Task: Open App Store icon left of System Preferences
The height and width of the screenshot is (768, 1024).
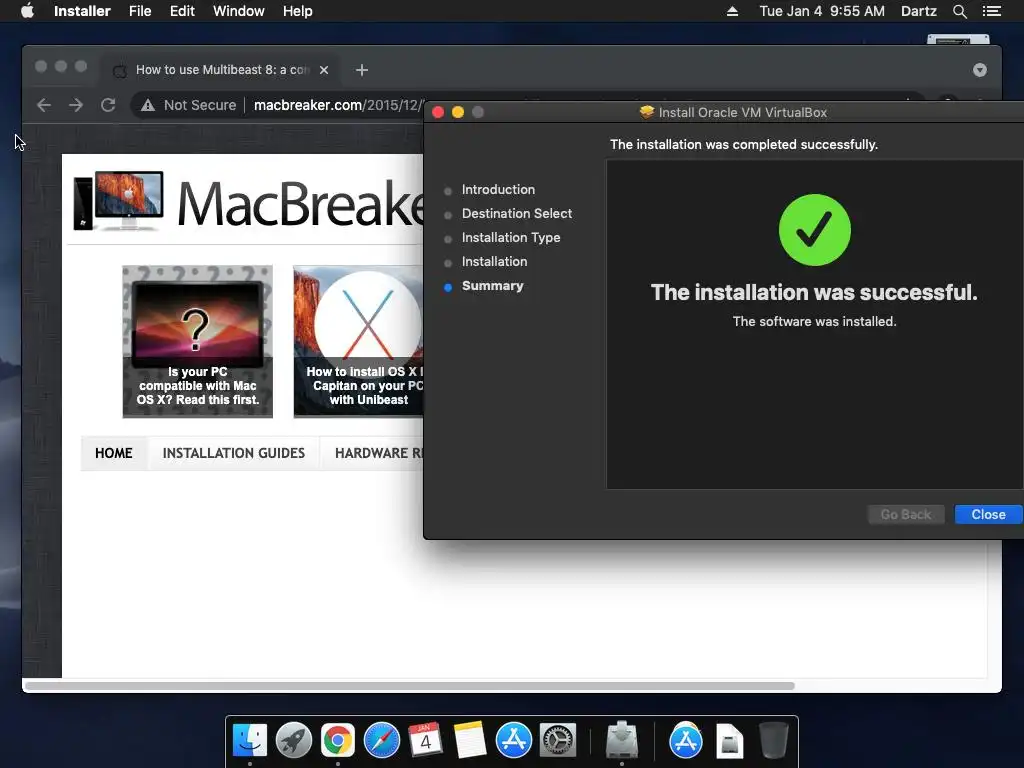Action: tap(513, 741)
